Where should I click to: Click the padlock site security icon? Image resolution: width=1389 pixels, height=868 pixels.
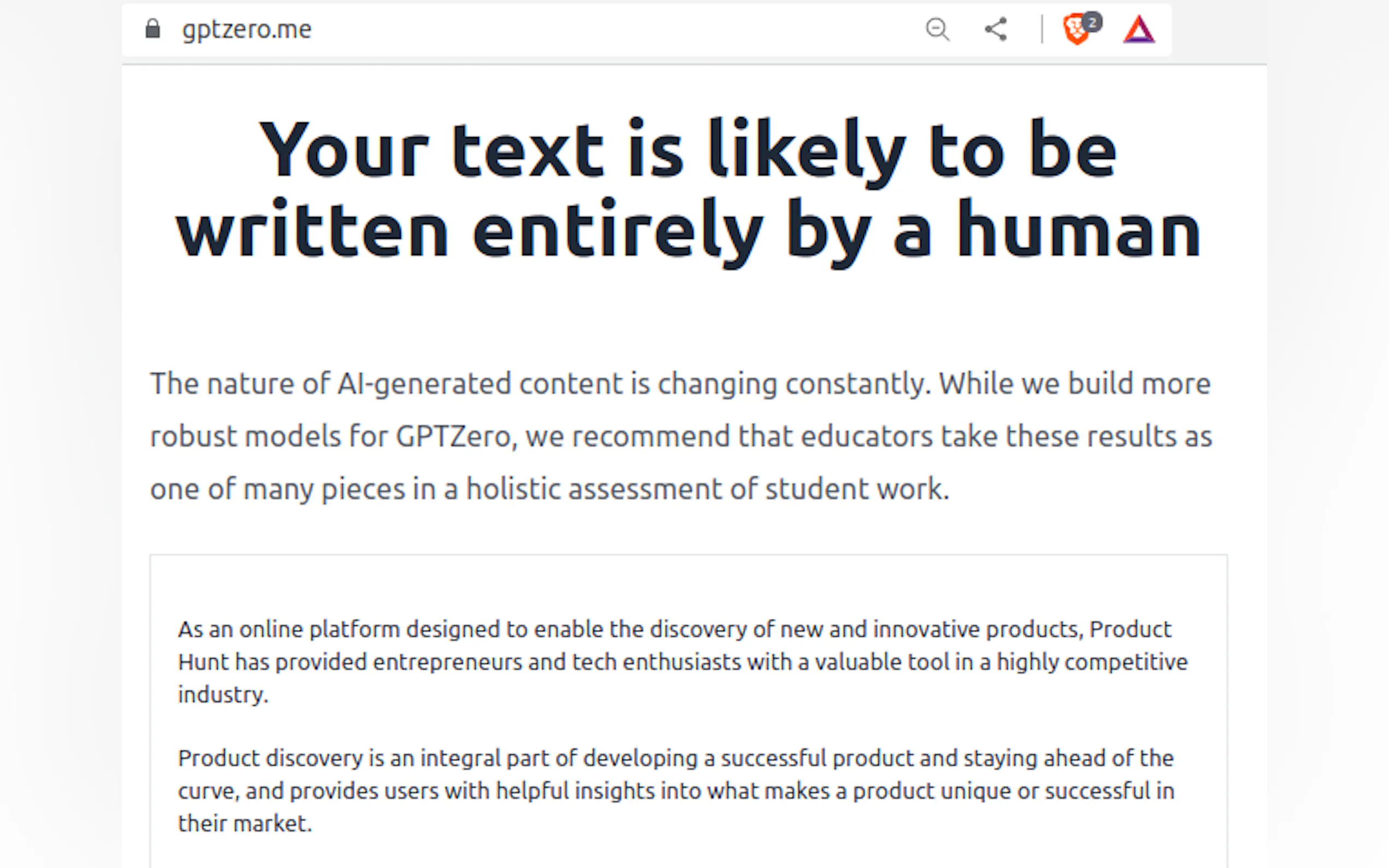coord(152,29)
